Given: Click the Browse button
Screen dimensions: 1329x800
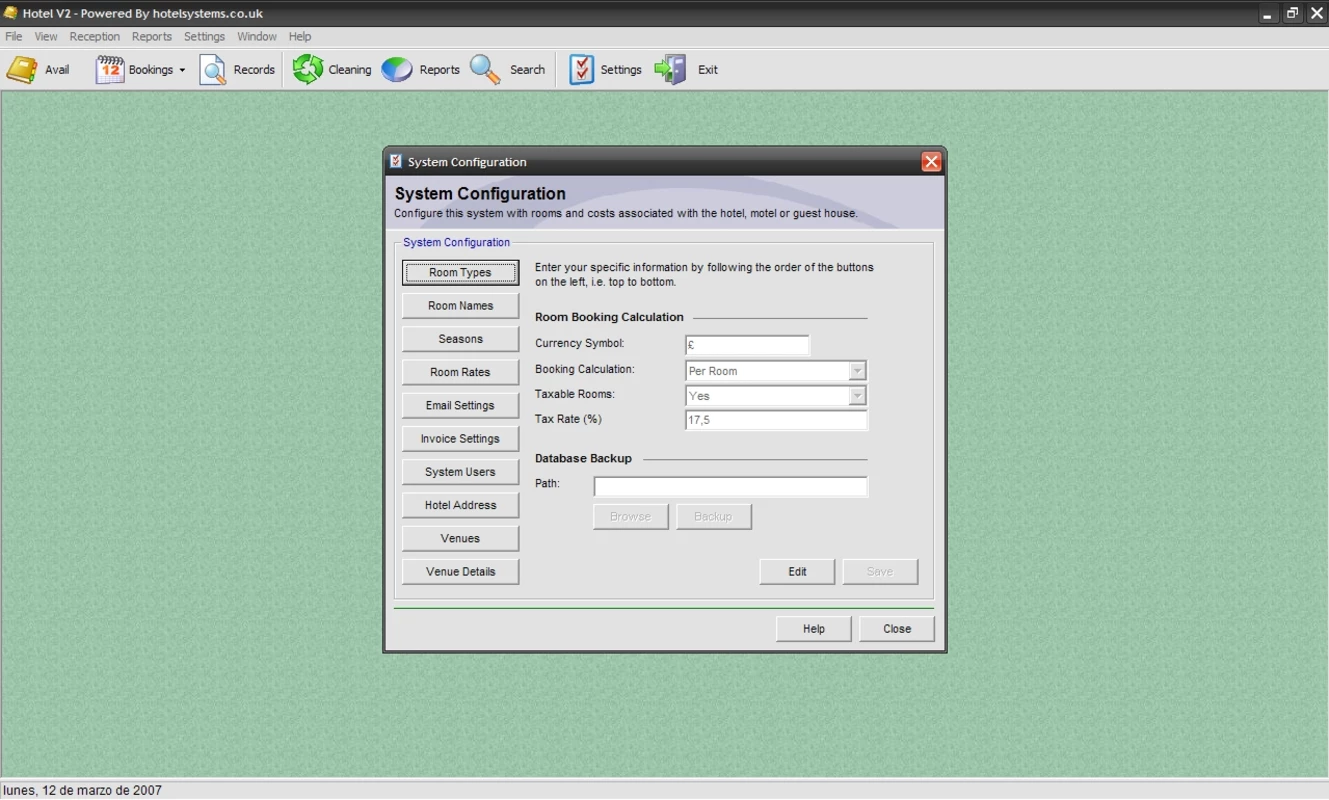Looking at the screenshot, I should pos(631,517).
